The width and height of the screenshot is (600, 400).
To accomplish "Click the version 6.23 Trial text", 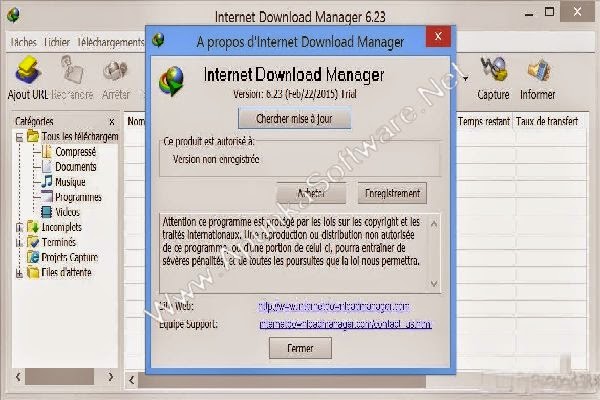I will pyautogui.click(x=295, y=94).
